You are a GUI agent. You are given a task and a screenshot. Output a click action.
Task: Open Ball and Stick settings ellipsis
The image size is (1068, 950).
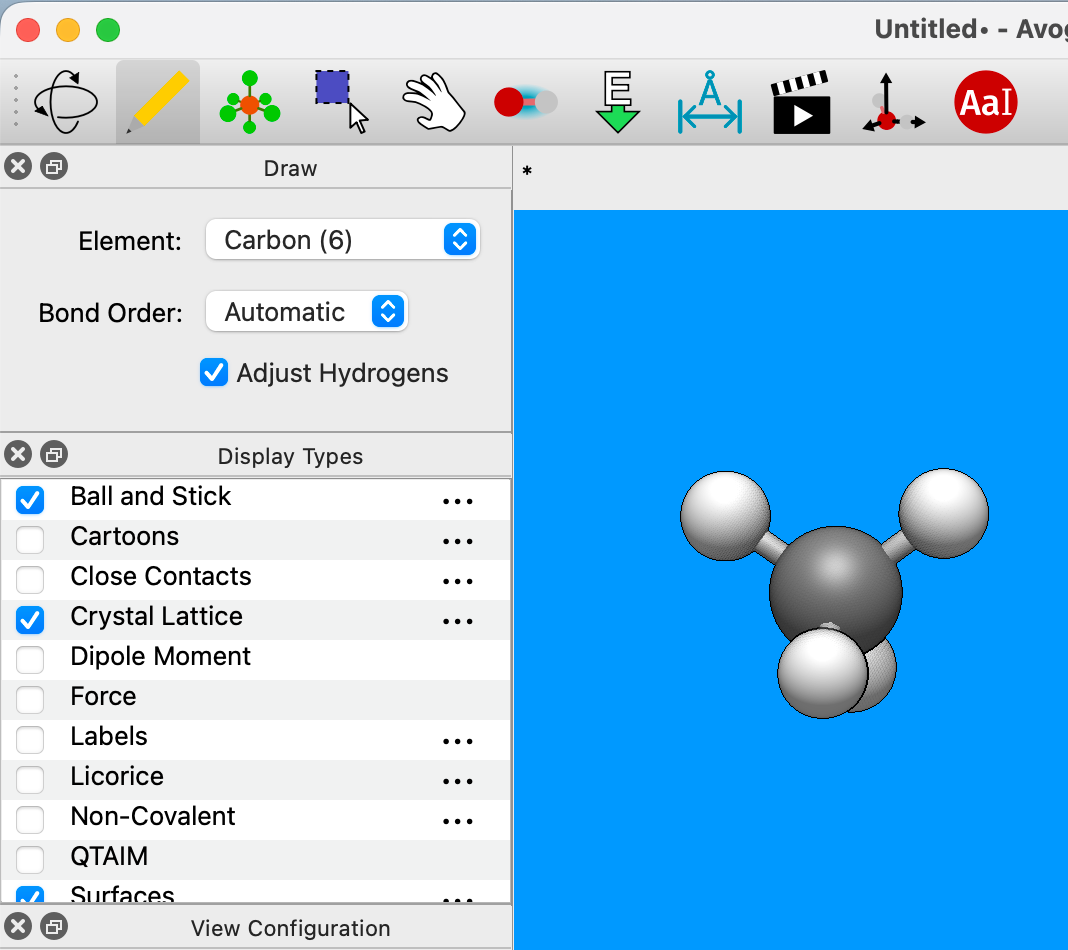tap(457, 501)
